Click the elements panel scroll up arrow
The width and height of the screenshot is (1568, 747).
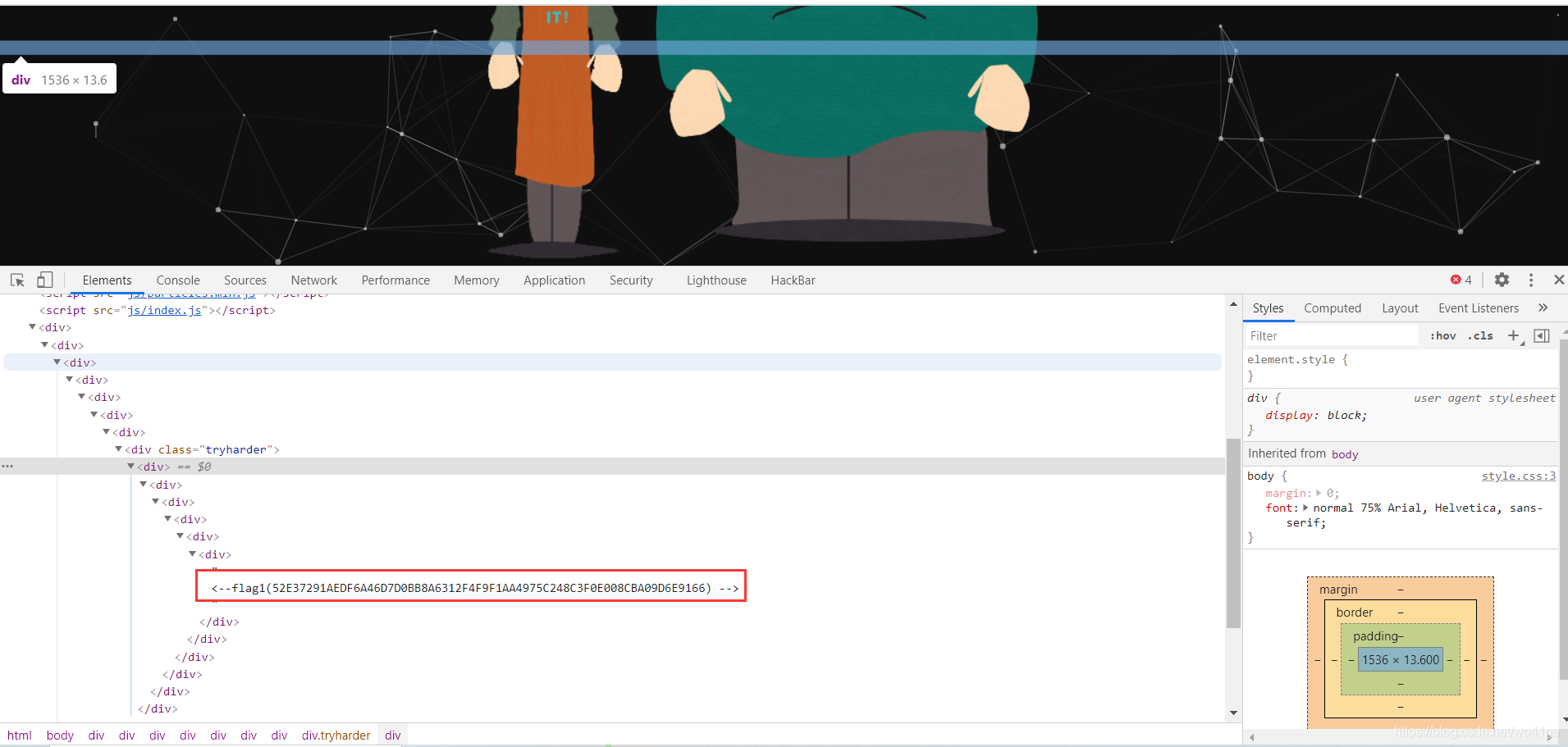[1233, 304]
